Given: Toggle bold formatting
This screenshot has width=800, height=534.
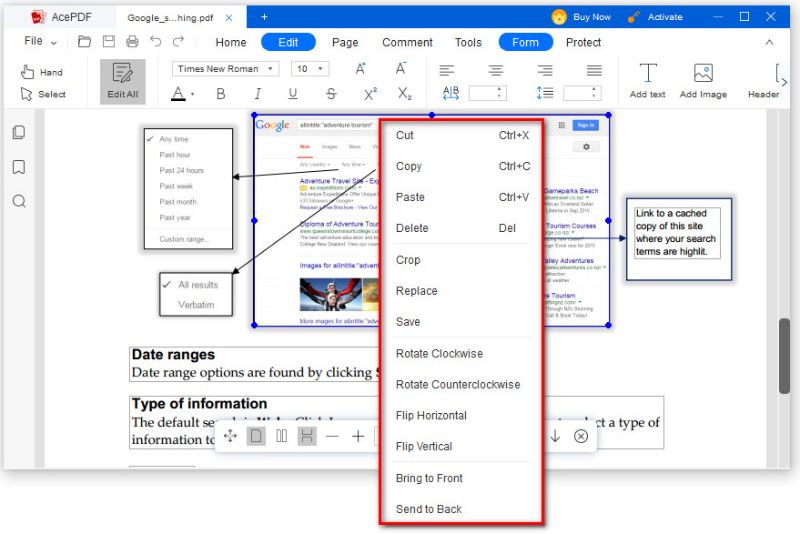Looking at the screenshot, I should [x=220, y=94].
